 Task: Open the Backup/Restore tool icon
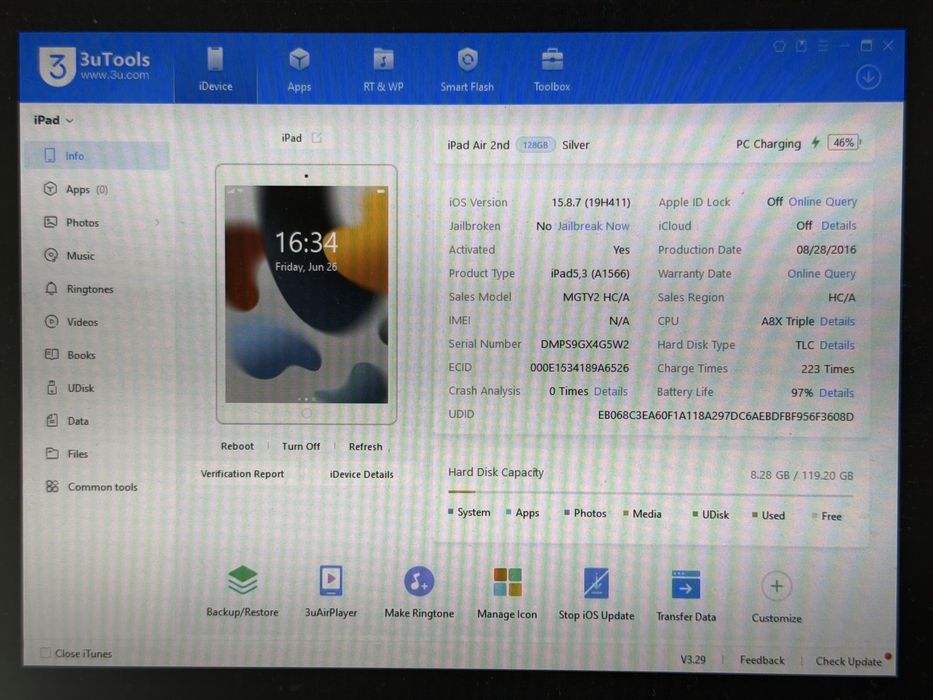pyautogui.click(x=242, y=580)
